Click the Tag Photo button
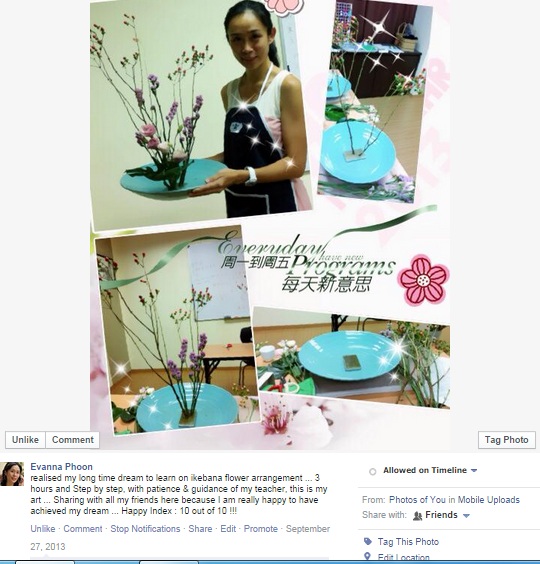Screen dimensions: 540x564 507,440
